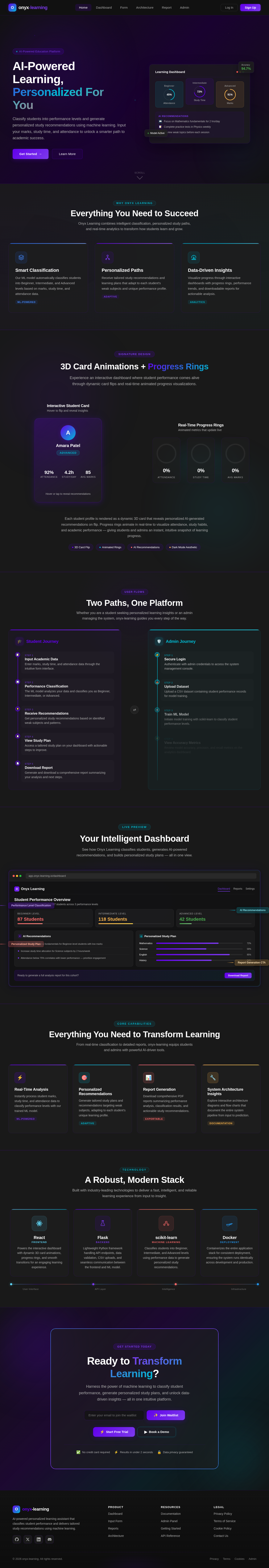This screenshot has height=1568, width=269.
Task: Open the Admin Panel footer link
Action: click(169, 1521)
